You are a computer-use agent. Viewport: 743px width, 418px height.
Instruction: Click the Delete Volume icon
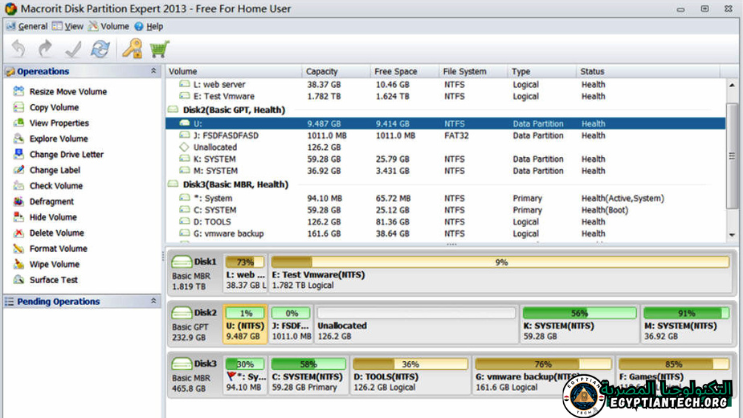click(18, 233)
